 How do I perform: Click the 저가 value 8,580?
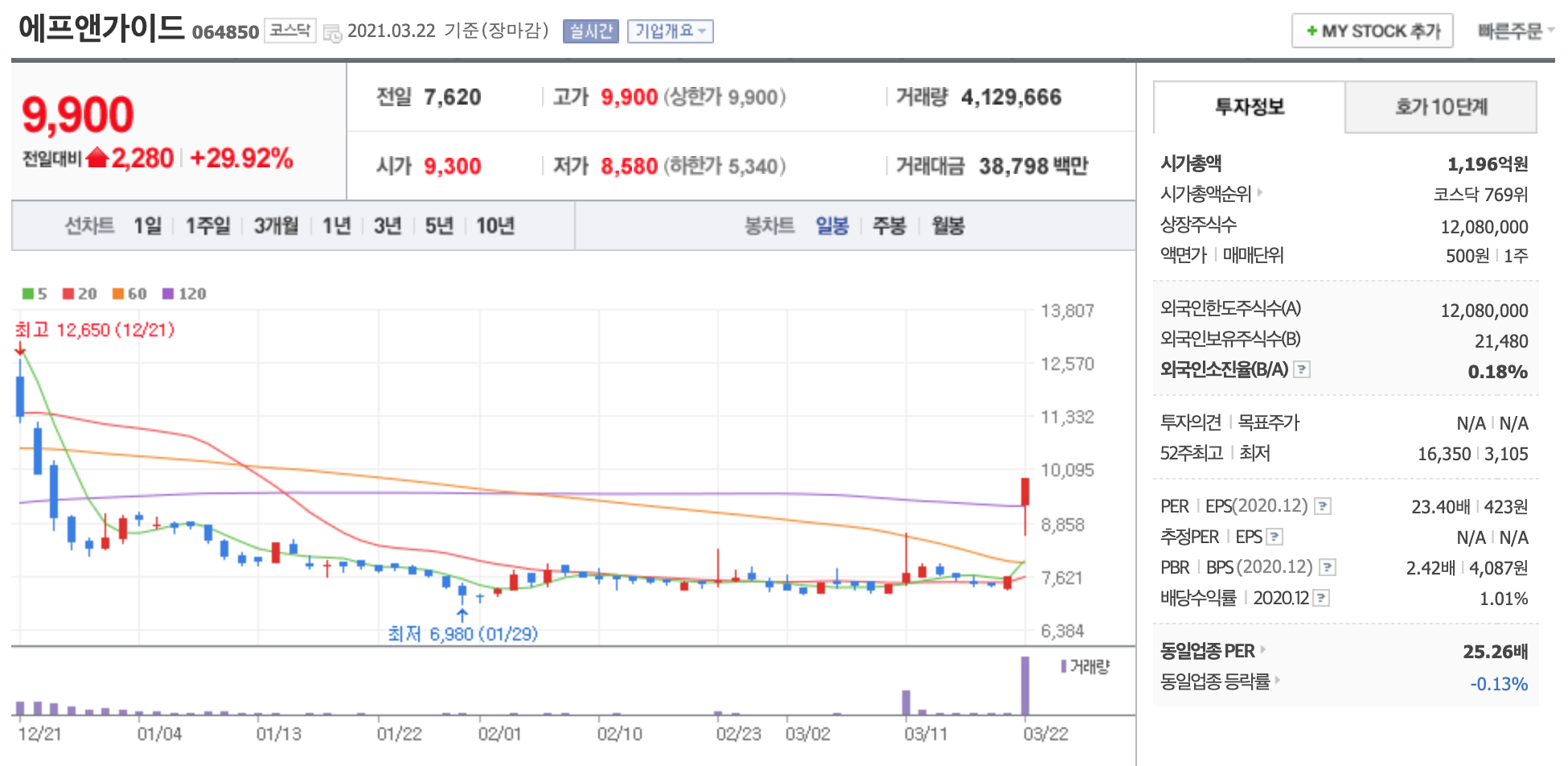[x=630, y=167]
